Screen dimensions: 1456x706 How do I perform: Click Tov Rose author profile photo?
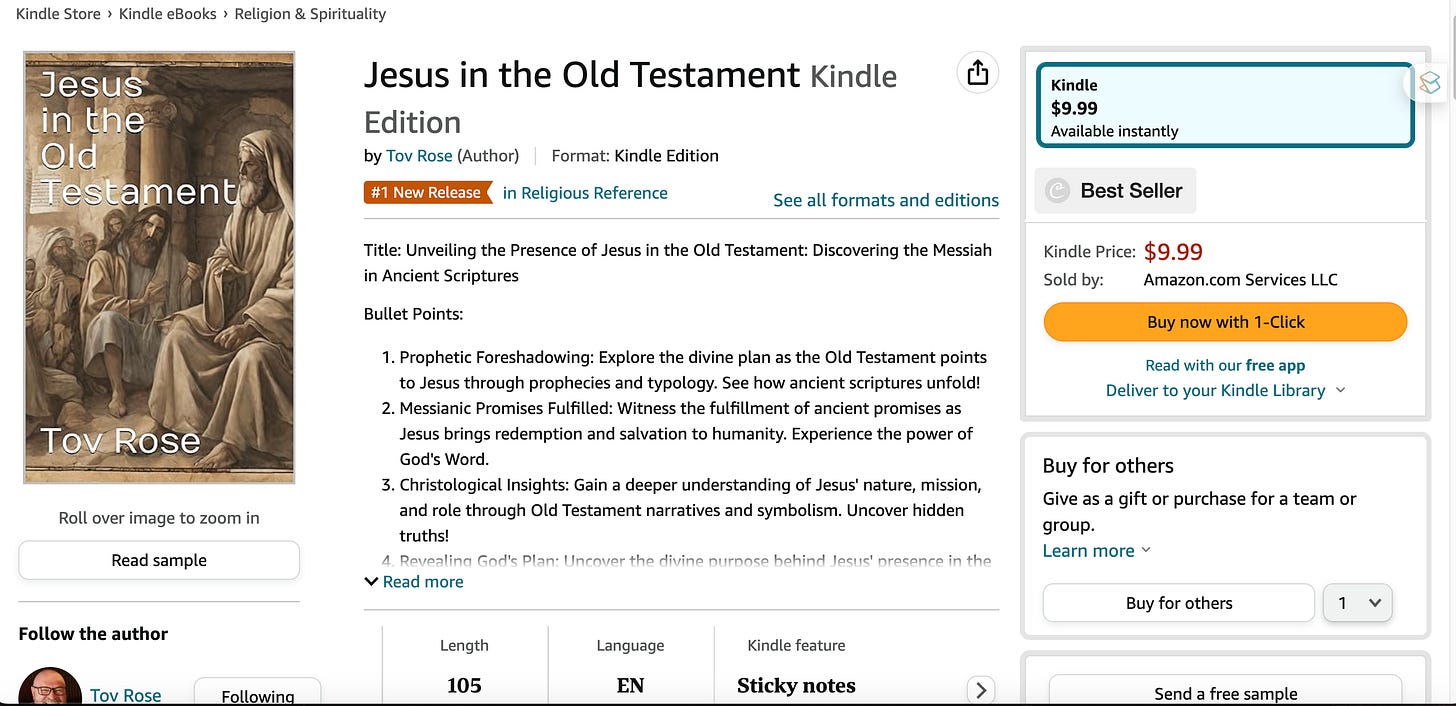coord(50,686)
